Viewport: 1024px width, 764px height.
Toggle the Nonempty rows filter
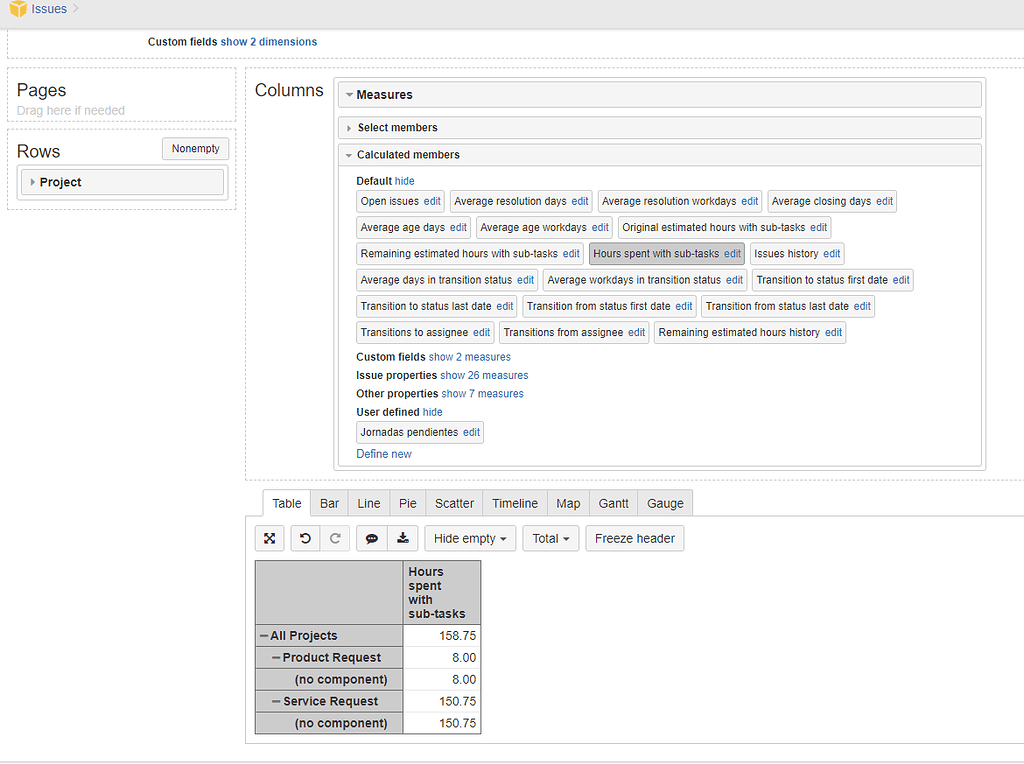(195, 148)
